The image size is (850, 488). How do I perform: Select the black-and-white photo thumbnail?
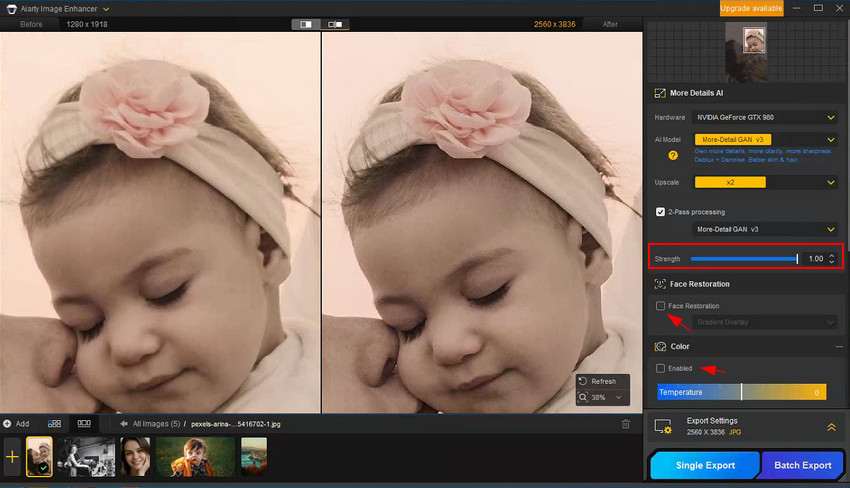[87, 457]
